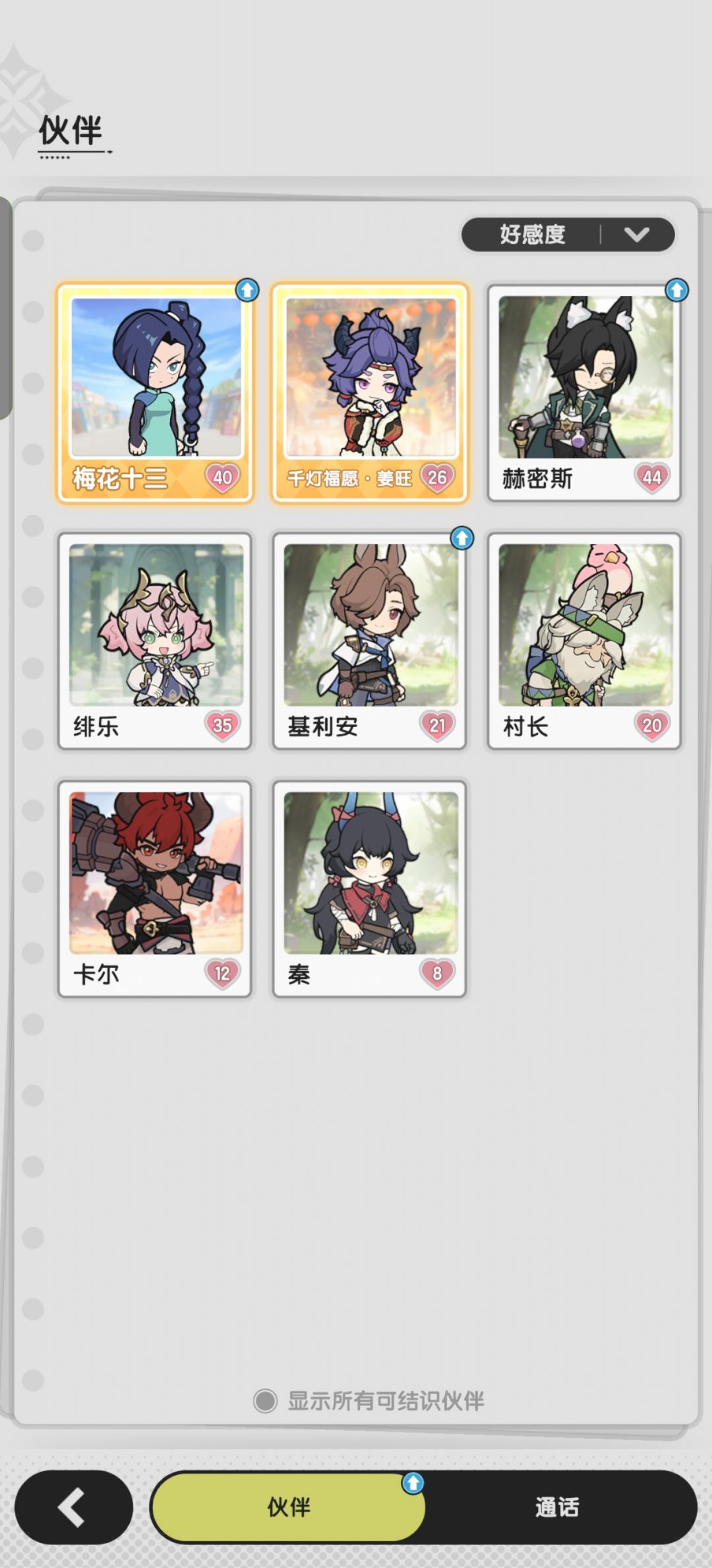The height and width of the screenshot is (1568, 712).
Task: Click notification arrow on 伙伴 tab
Action: pyautogui.click(x=413, y=1483)
